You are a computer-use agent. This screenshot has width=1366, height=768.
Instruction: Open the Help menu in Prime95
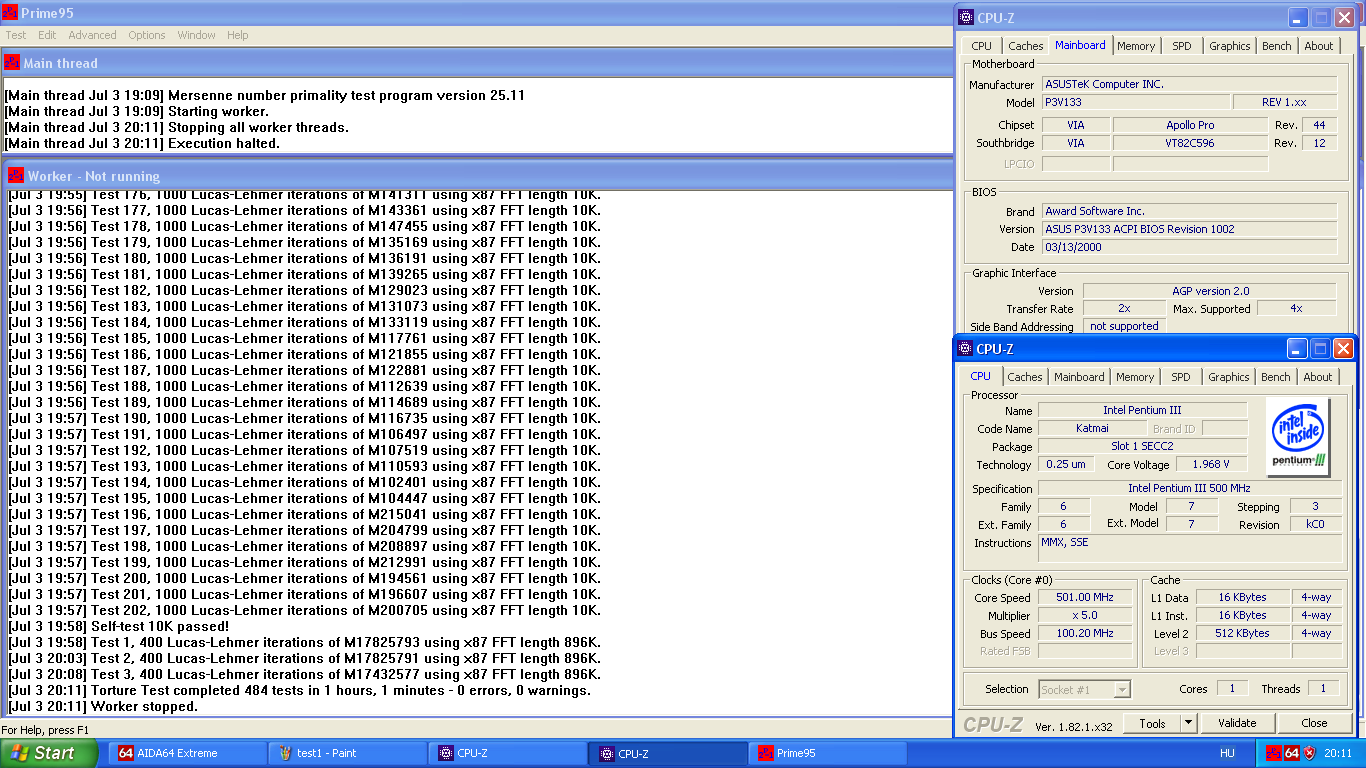coord(238,35)
